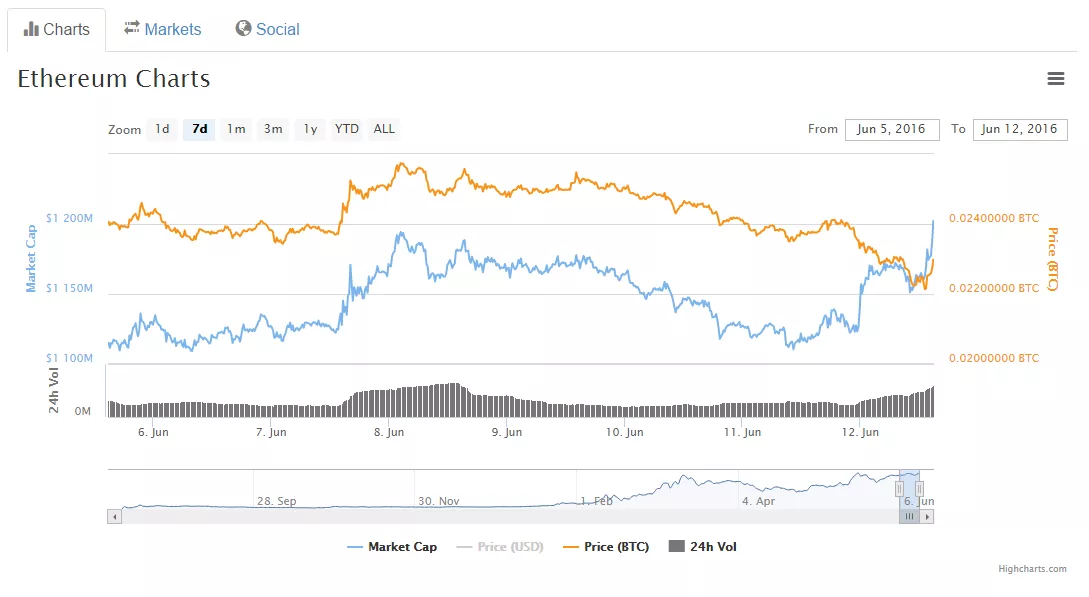This screenshot has width=1089, height=597.
Task: Click the navigator scrollbar thumb
Action: click(x=909, y=517)
